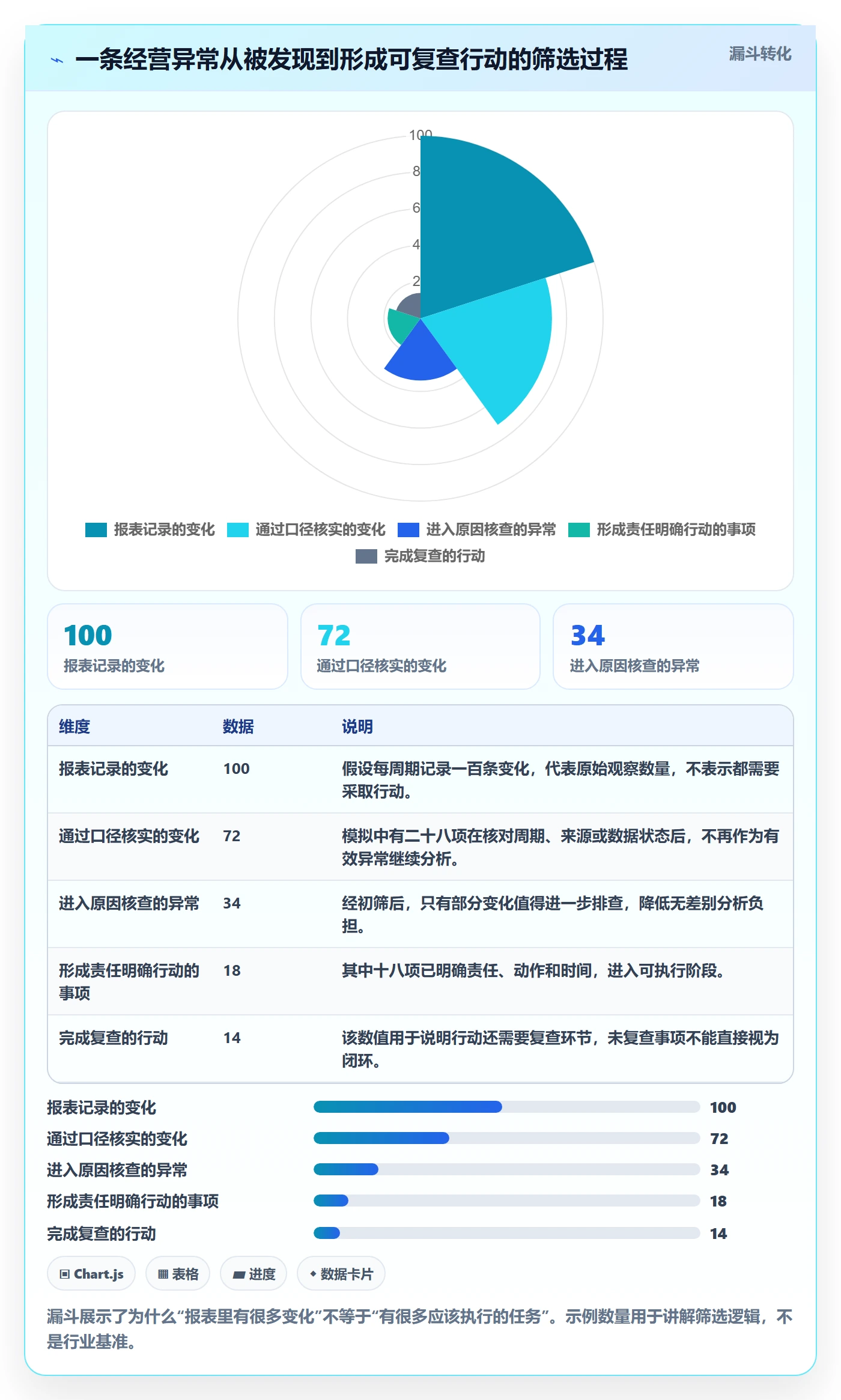841x1400 pixels.
Task: Click the gray polar chart segment
Action: [x=411, y=306]
